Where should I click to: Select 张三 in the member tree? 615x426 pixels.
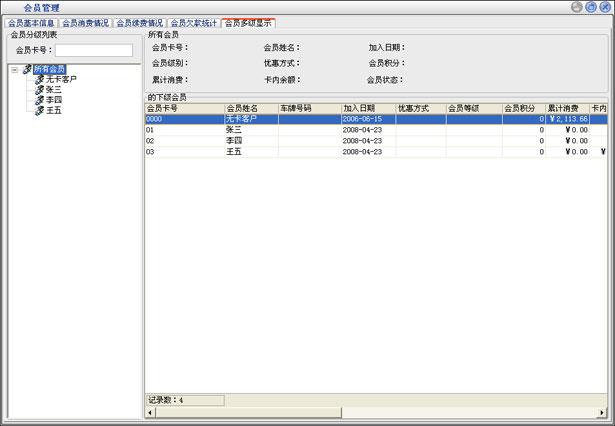(54, 89)
